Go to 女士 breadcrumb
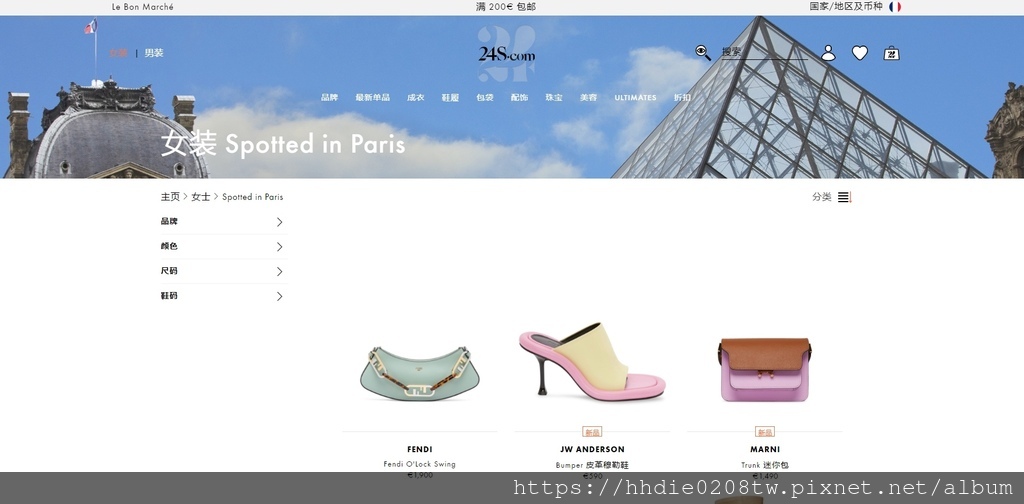 pos(200,197)
